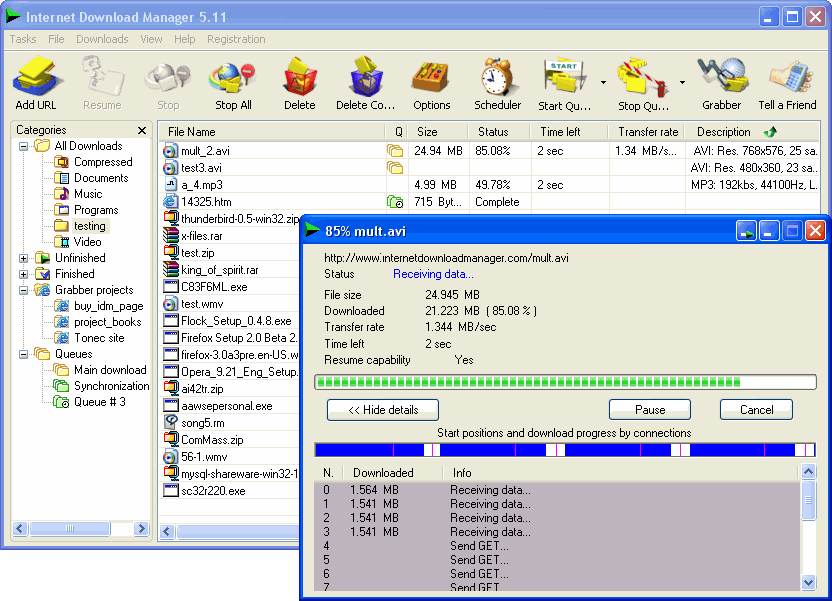The image size is (832, 601).
Task: Pause the mult.avi download
Action: pos(649,409)
